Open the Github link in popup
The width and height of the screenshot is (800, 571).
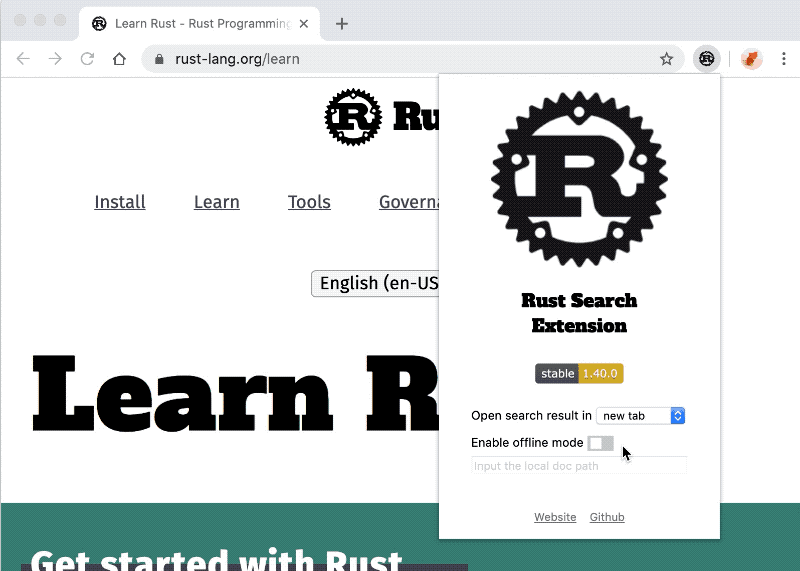(607, 517)
